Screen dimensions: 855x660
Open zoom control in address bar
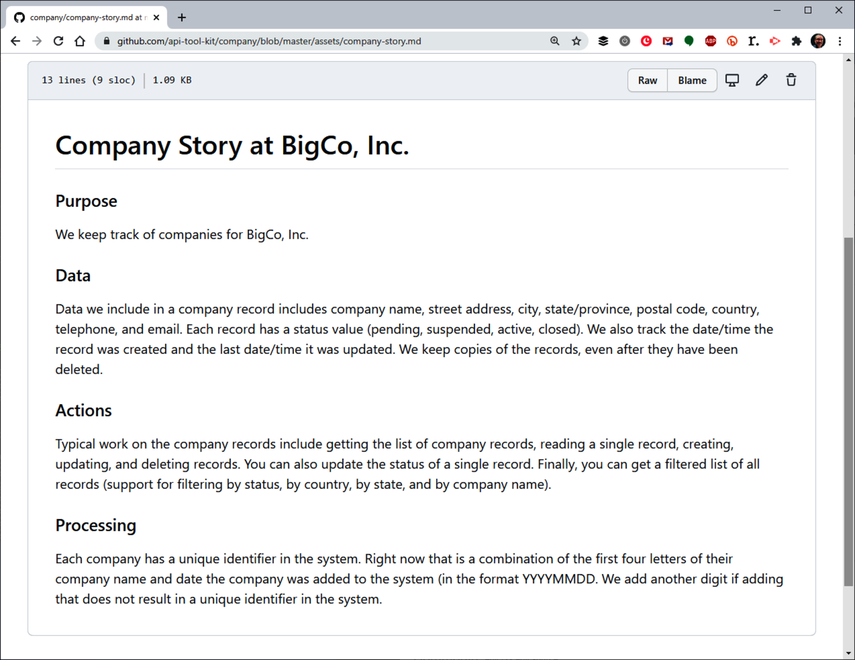pyautogui.click(x=555, y=41)
